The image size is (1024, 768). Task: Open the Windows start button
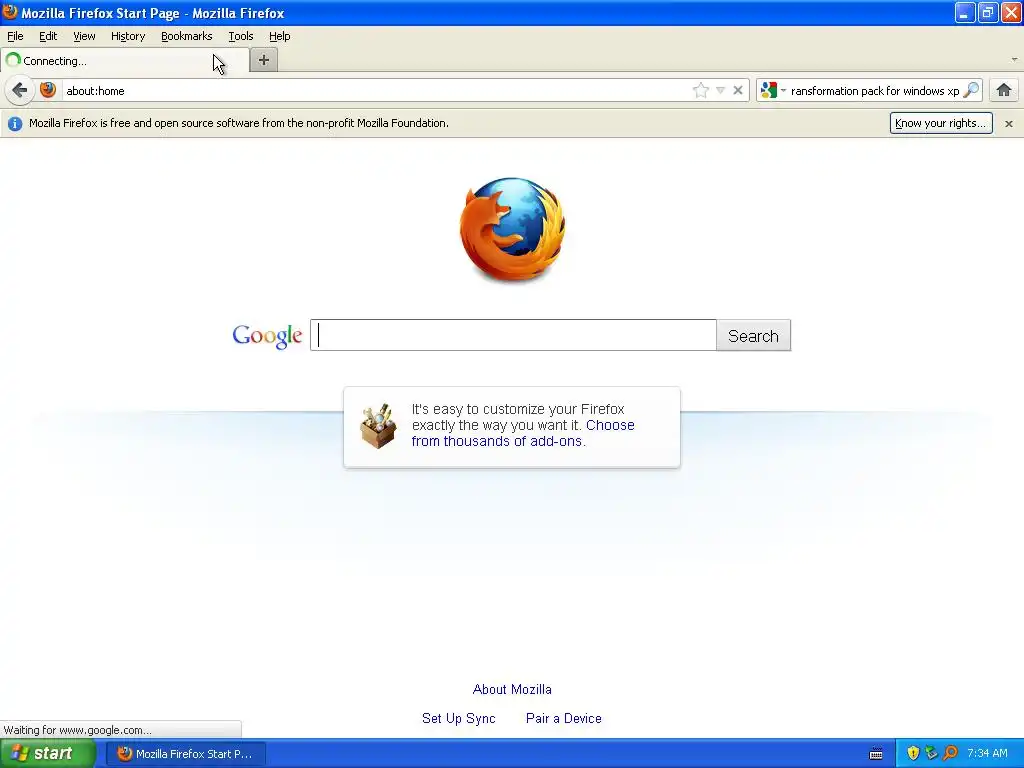click(47, 754)
